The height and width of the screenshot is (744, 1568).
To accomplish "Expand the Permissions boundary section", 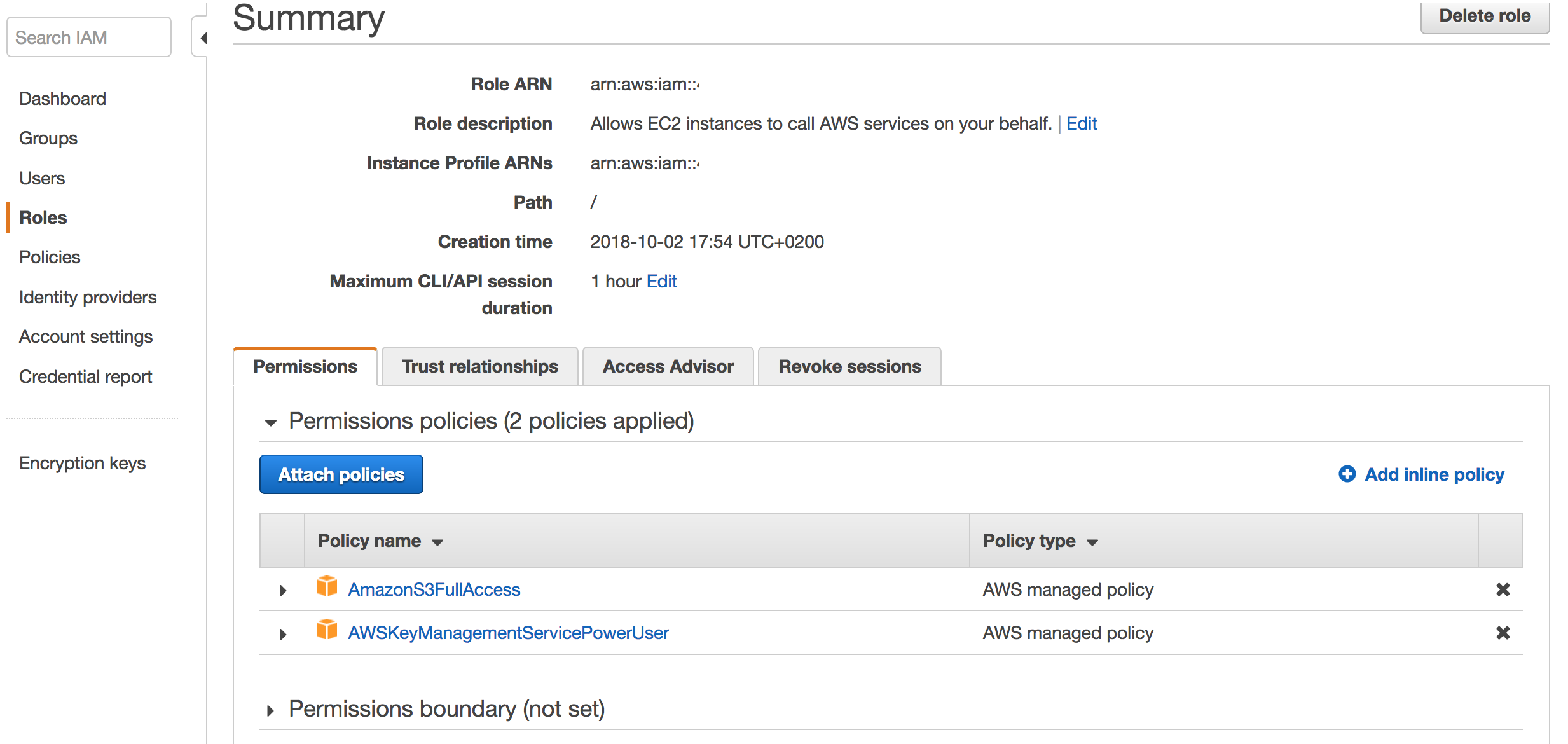I will tap(270, 711).
